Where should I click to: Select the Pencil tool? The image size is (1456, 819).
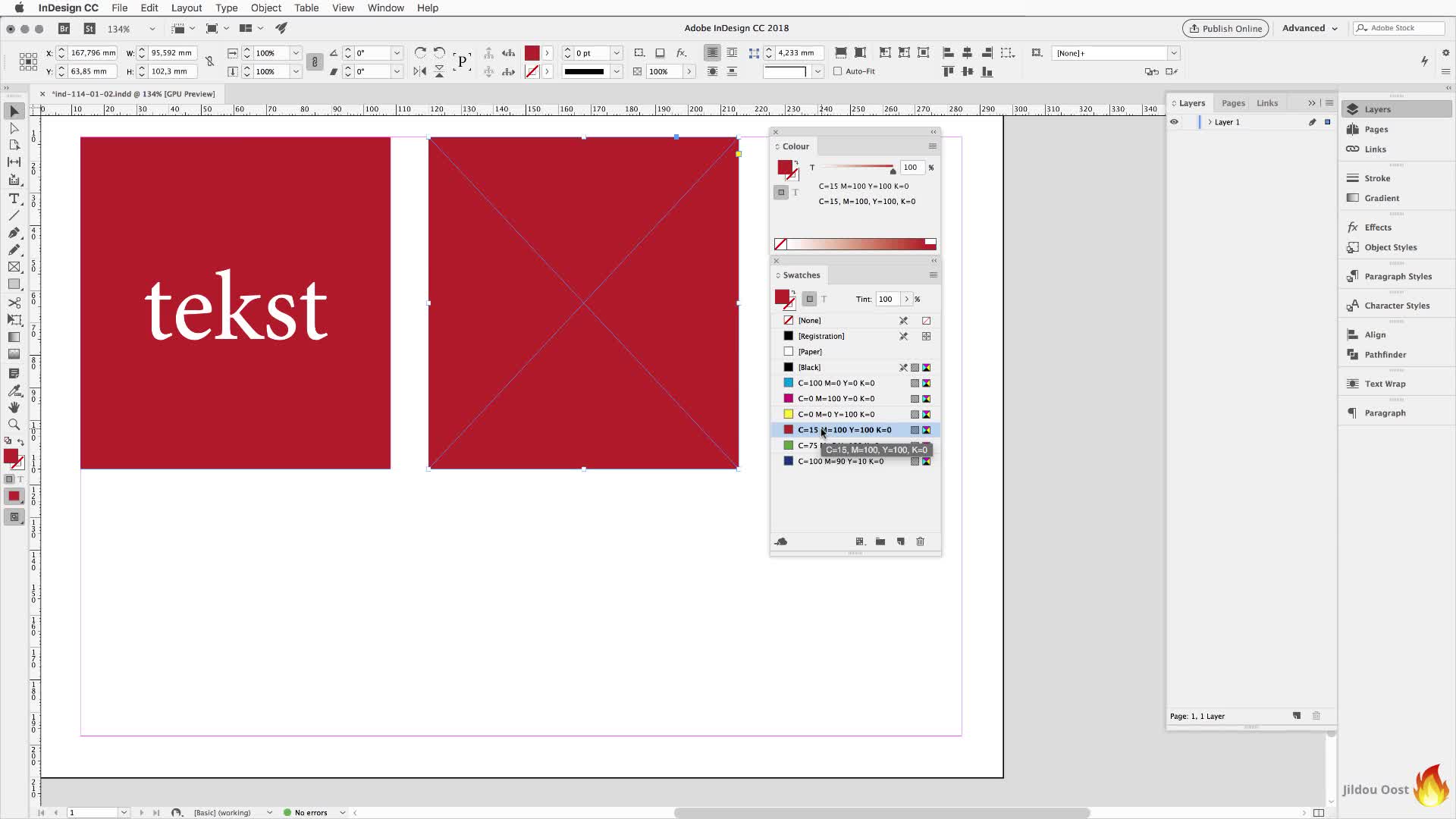pos(14,249)
